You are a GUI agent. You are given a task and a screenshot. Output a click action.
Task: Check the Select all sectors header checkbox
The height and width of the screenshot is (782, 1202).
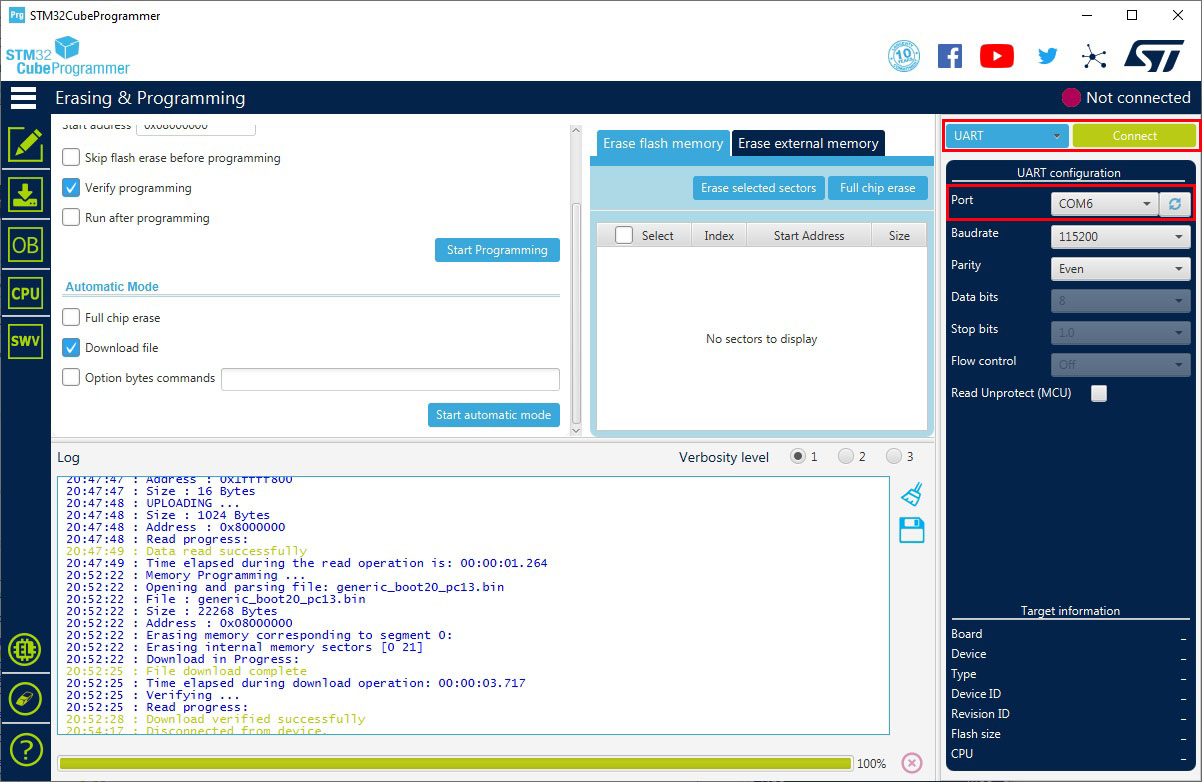click(624, 235)
